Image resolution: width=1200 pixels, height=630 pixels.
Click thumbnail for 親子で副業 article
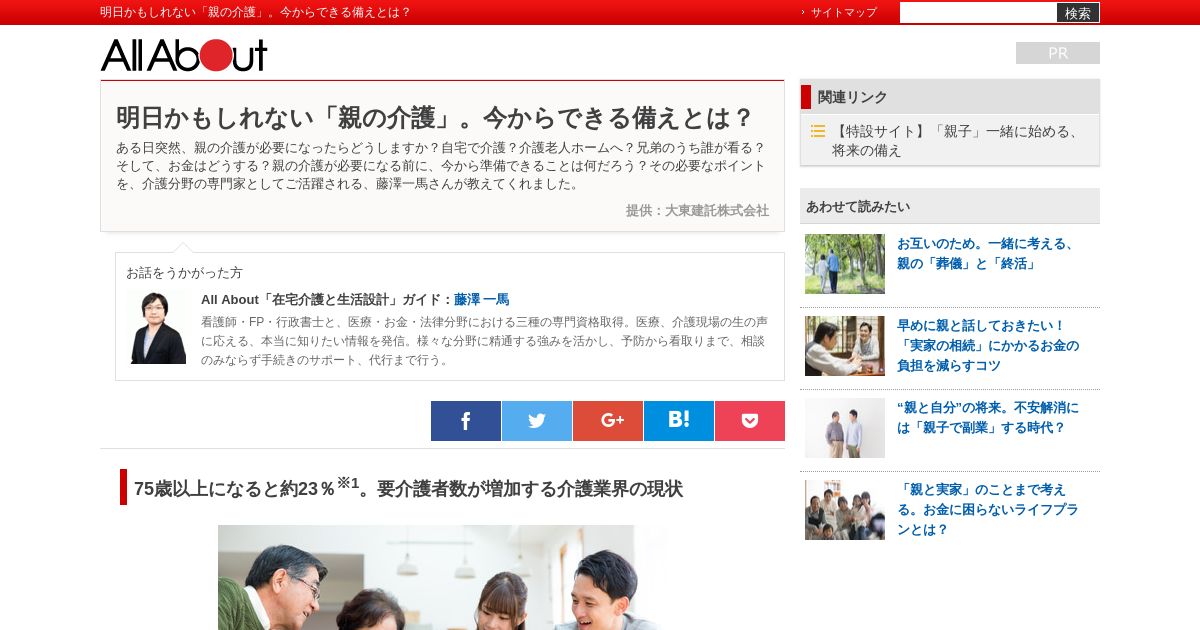click(x=845, y=428)
